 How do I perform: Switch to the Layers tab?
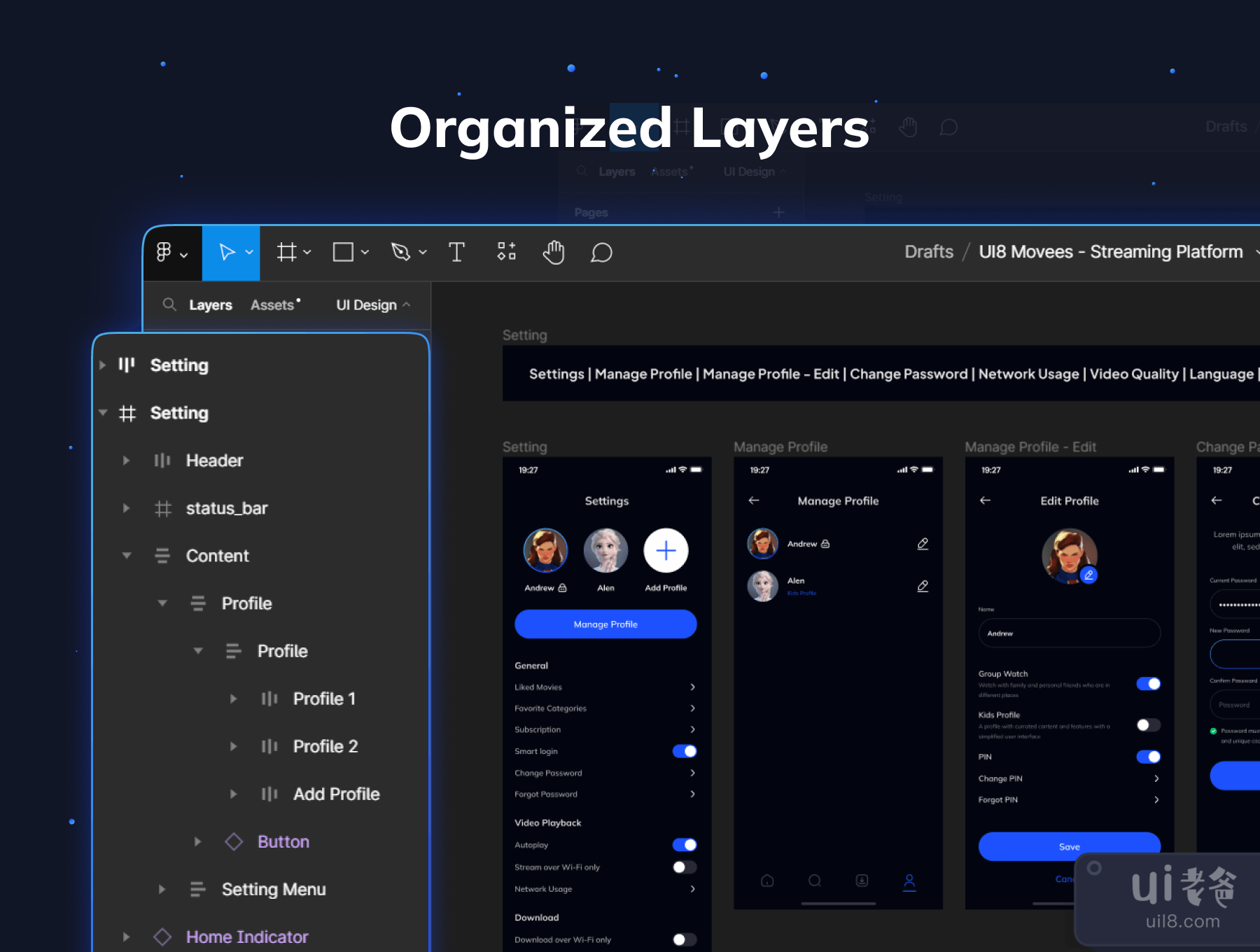[210, 305]
